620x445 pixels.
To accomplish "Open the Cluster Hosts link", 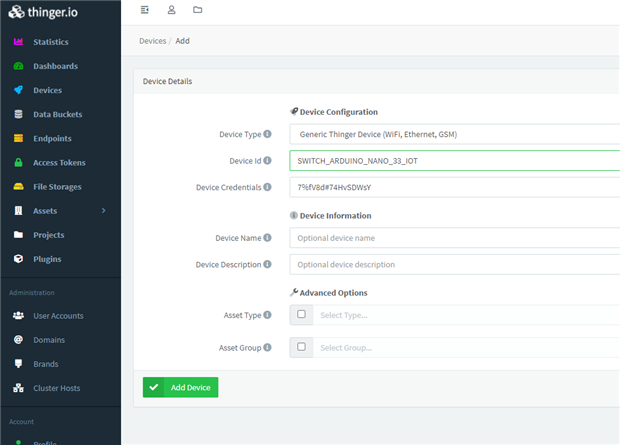I will coord(57,388).
